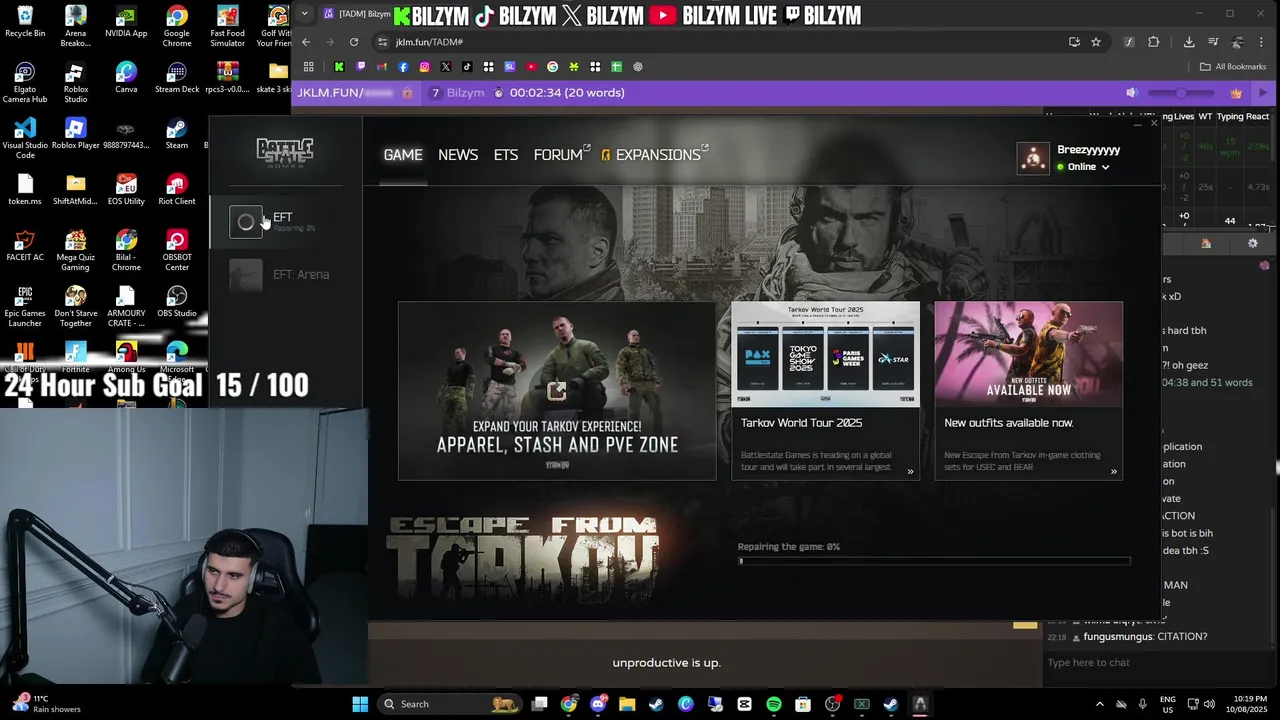This screenshot has width=1280, height=720.
Task: Select the Roblox Player desktop icon
Action: click(x=76, y=134)
